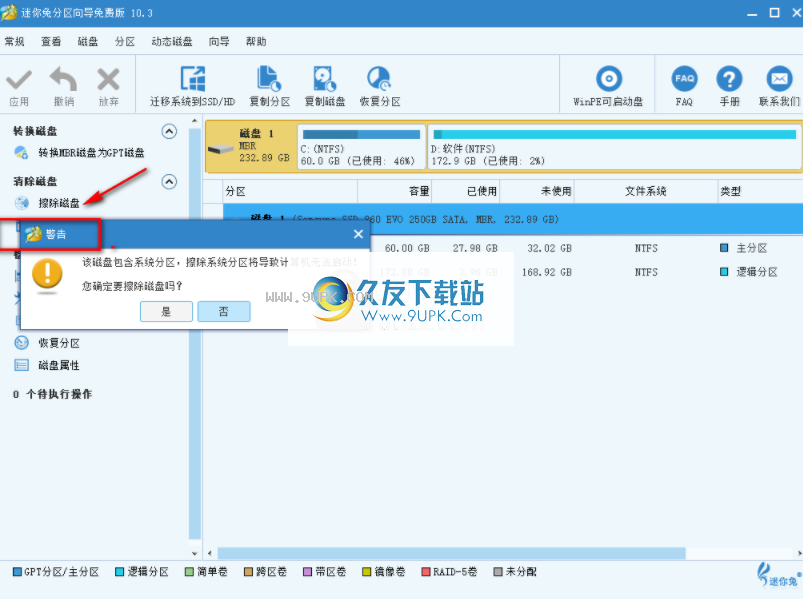This screenshot has width=803, height=599.
Task: Sort by the 文件系统 column header
Action: click(x=646, y=191)
